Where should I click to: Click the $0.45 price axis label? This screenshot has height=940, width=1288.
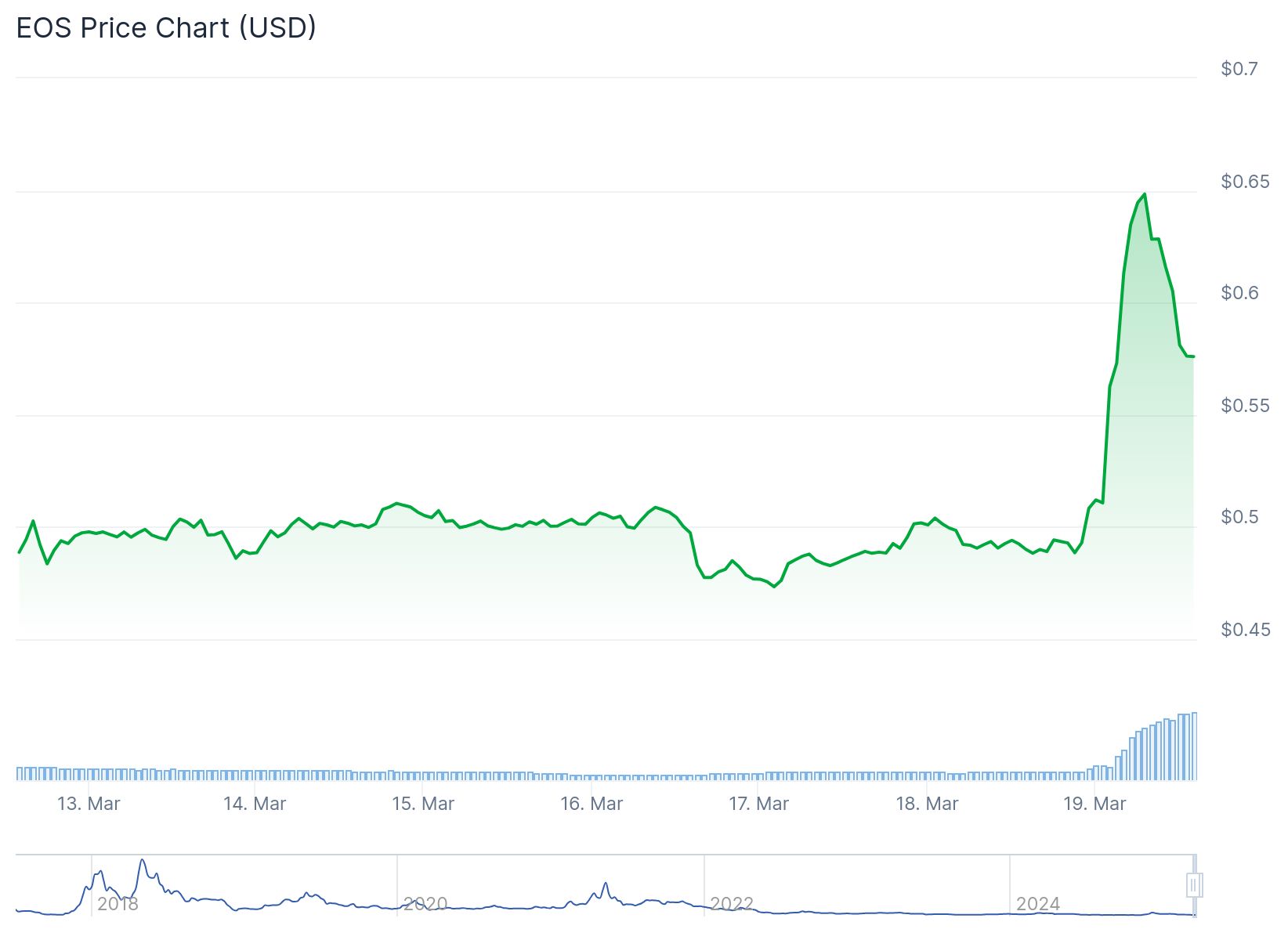coord(1245,630)
